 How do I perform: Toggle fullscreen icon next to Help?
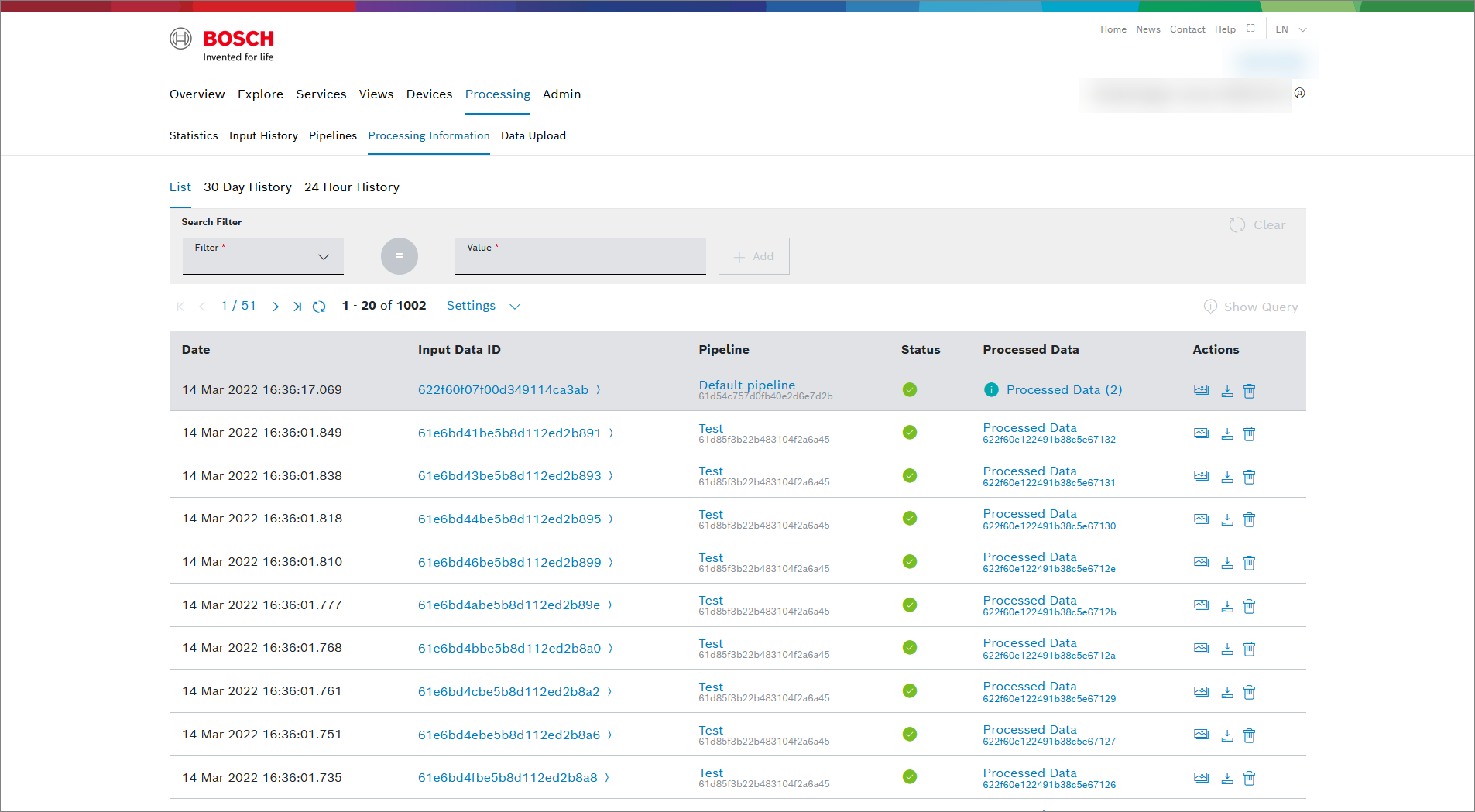tap(1250, 29)
